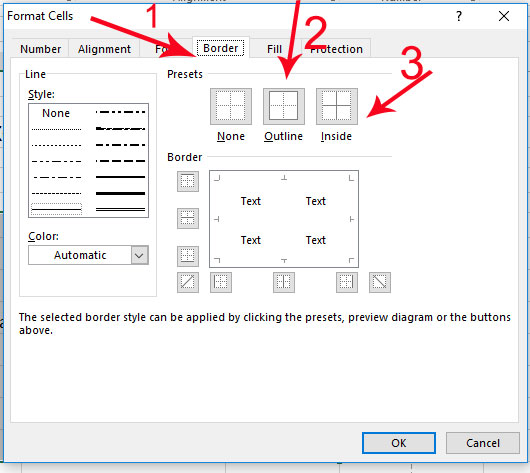Image resolution: width=530 pixels, height=473 pixels.
Task: Switch to the Fill tab
Action: pos(274,49)
